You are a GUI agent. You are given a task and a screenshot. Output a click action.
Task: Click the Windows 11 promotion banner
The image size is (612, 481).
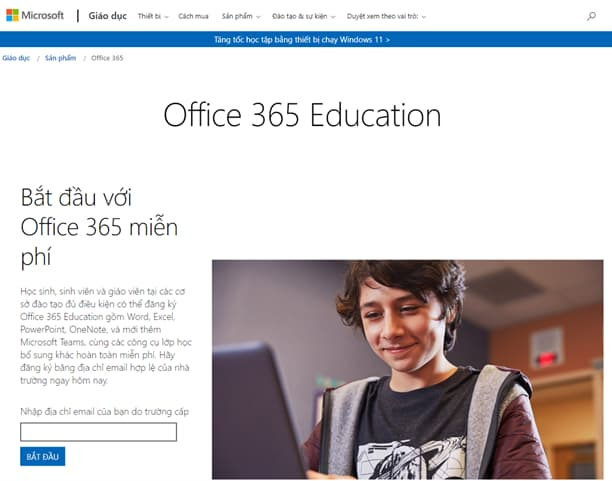point(302,39)
